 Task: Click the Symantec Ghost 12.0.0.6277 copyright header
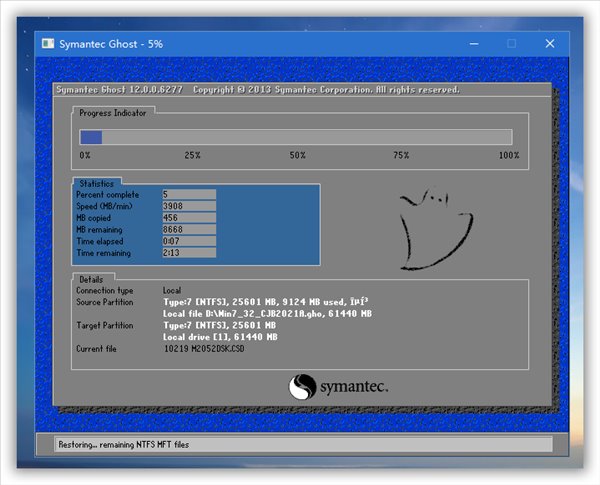[x=258, y=90]
